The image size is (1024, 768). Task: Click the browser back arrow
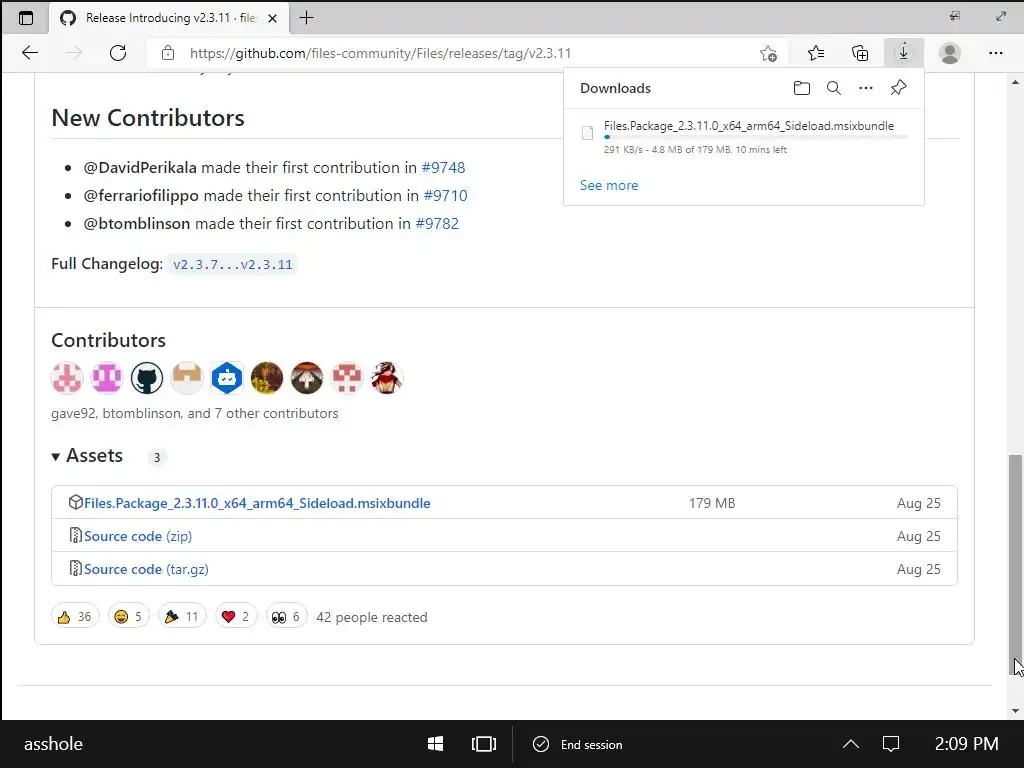pyautogui.click(x=30, y=53)
